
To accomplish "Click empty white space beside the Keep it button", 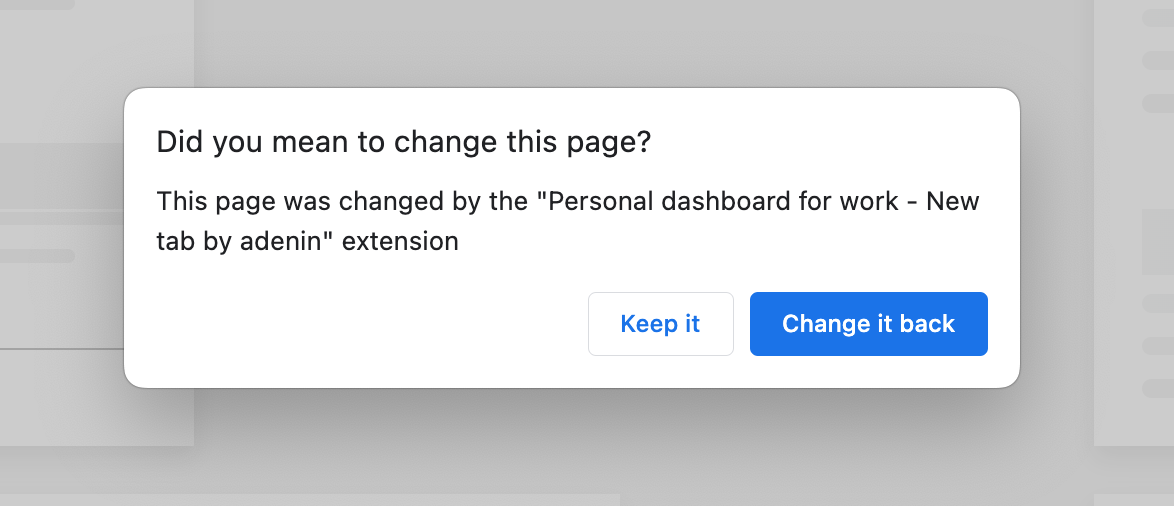I will (359, 324).
